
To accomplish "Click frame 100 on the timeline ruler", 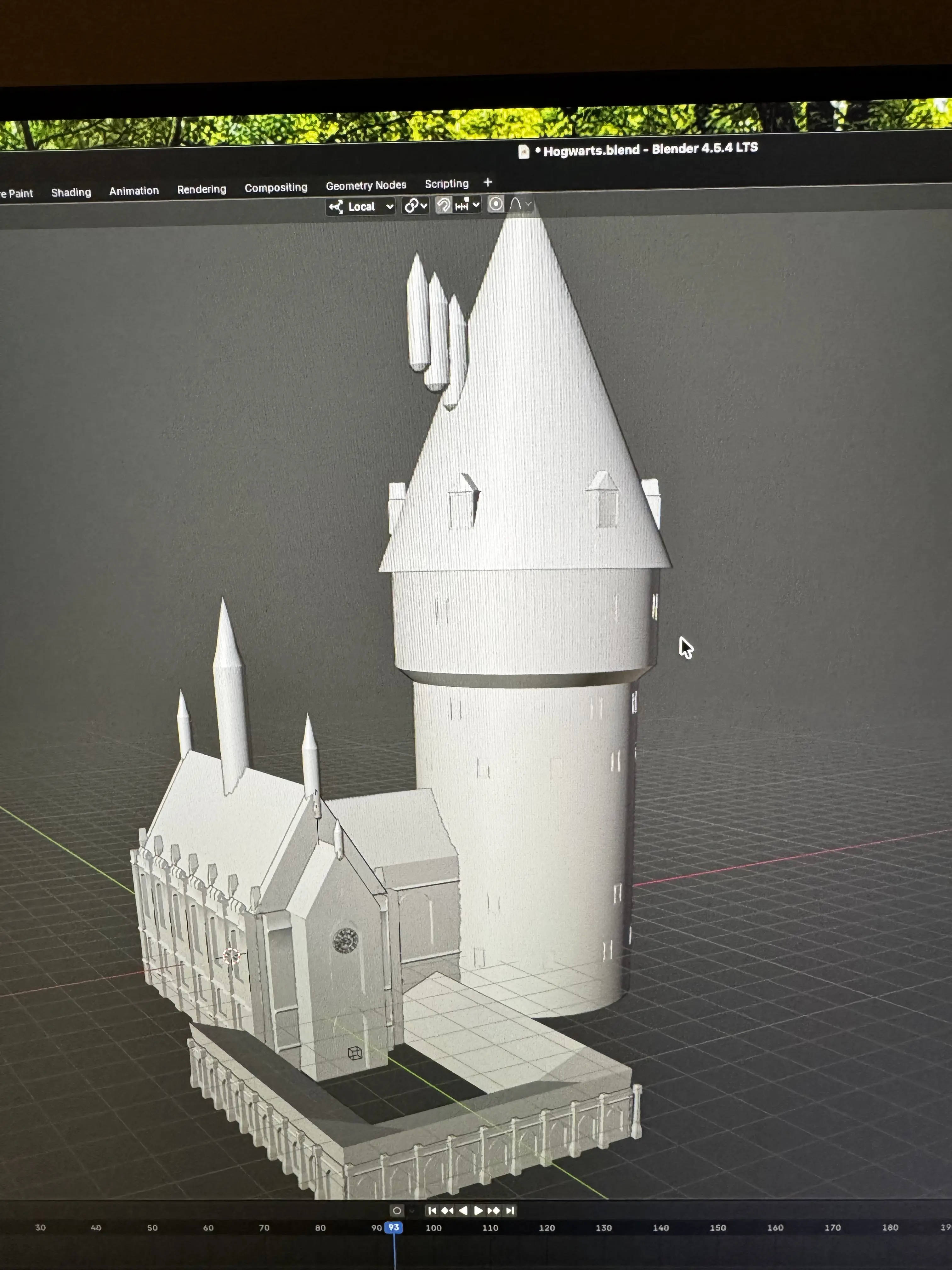I will pyautogui.click(x=434, y=1227).
